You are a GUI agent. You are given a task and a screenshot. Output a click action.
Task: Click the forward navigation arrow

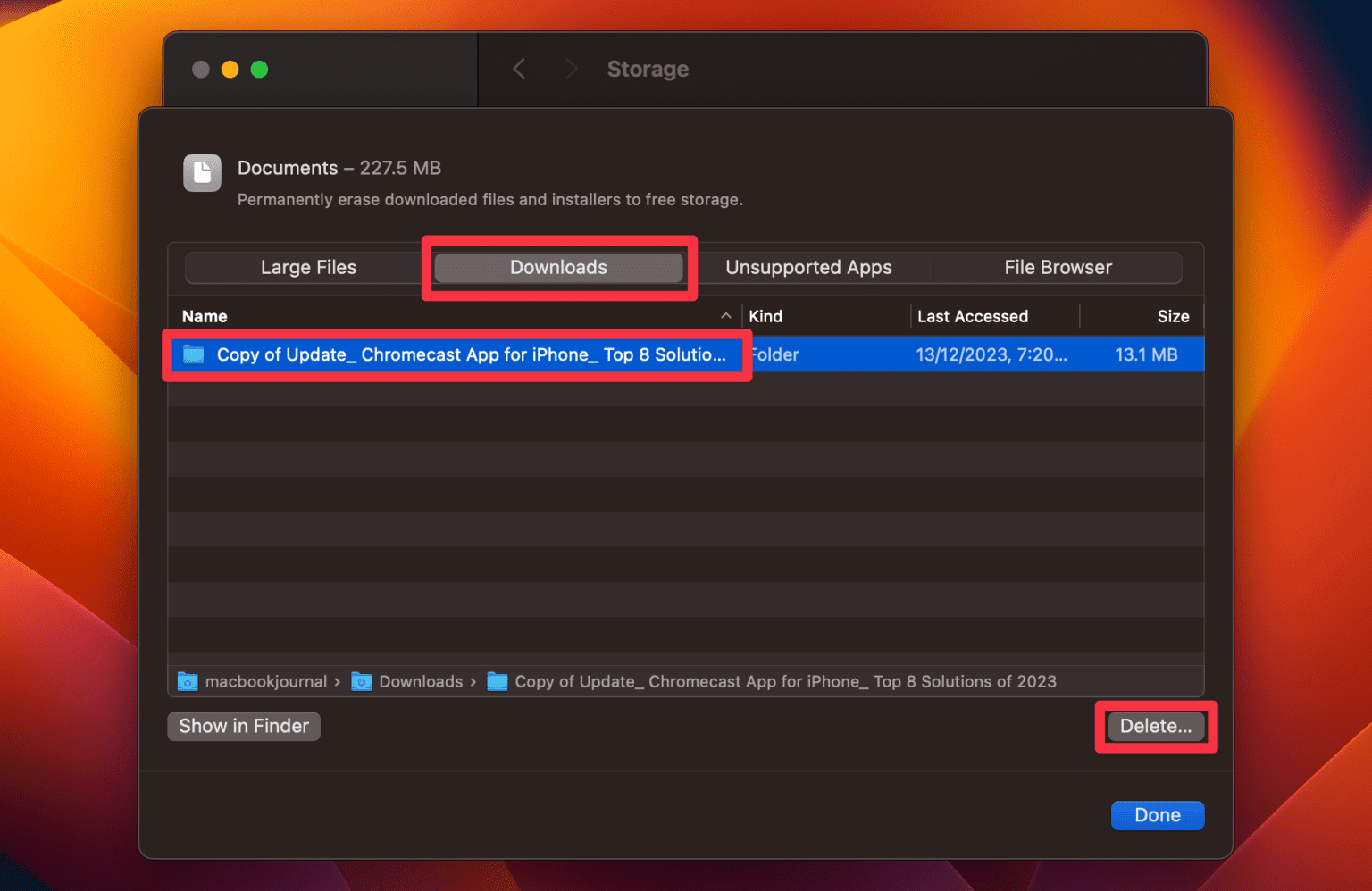pyautogui.click(x=571, y=69)
